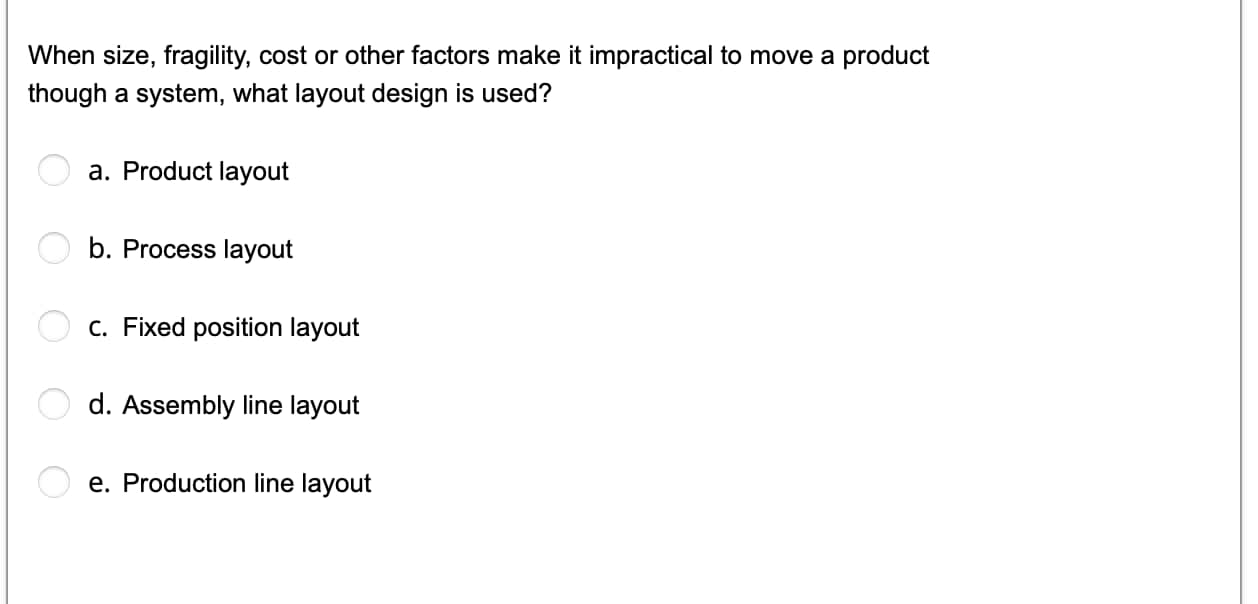The width and height of the screenshot is (1258, 604).
Task: Click the answer text 'Product layout'
Action: coord(204,171)
